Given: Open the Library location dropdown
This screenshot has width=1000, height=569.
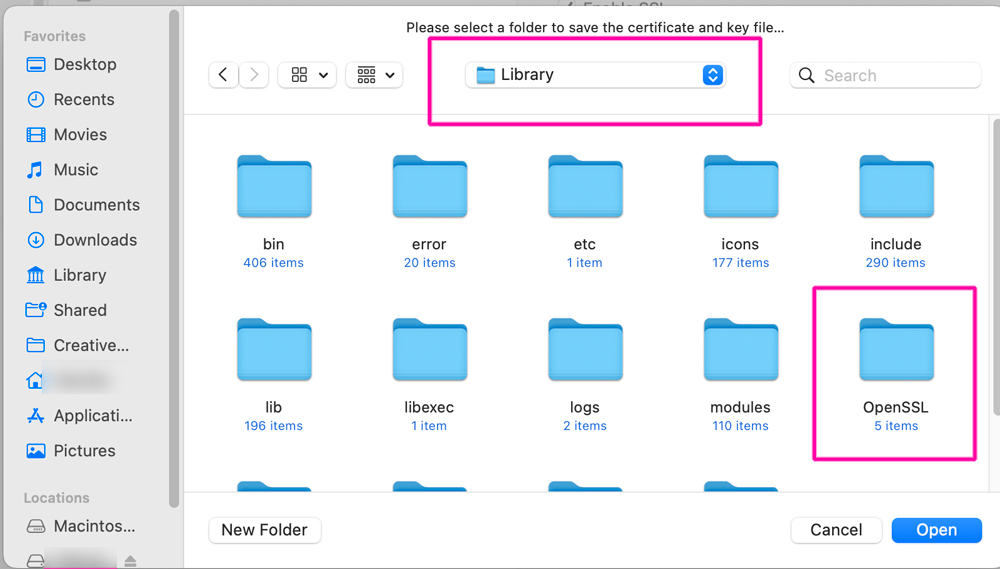Looking at the screenshot, I should click(x=595, y=75).
